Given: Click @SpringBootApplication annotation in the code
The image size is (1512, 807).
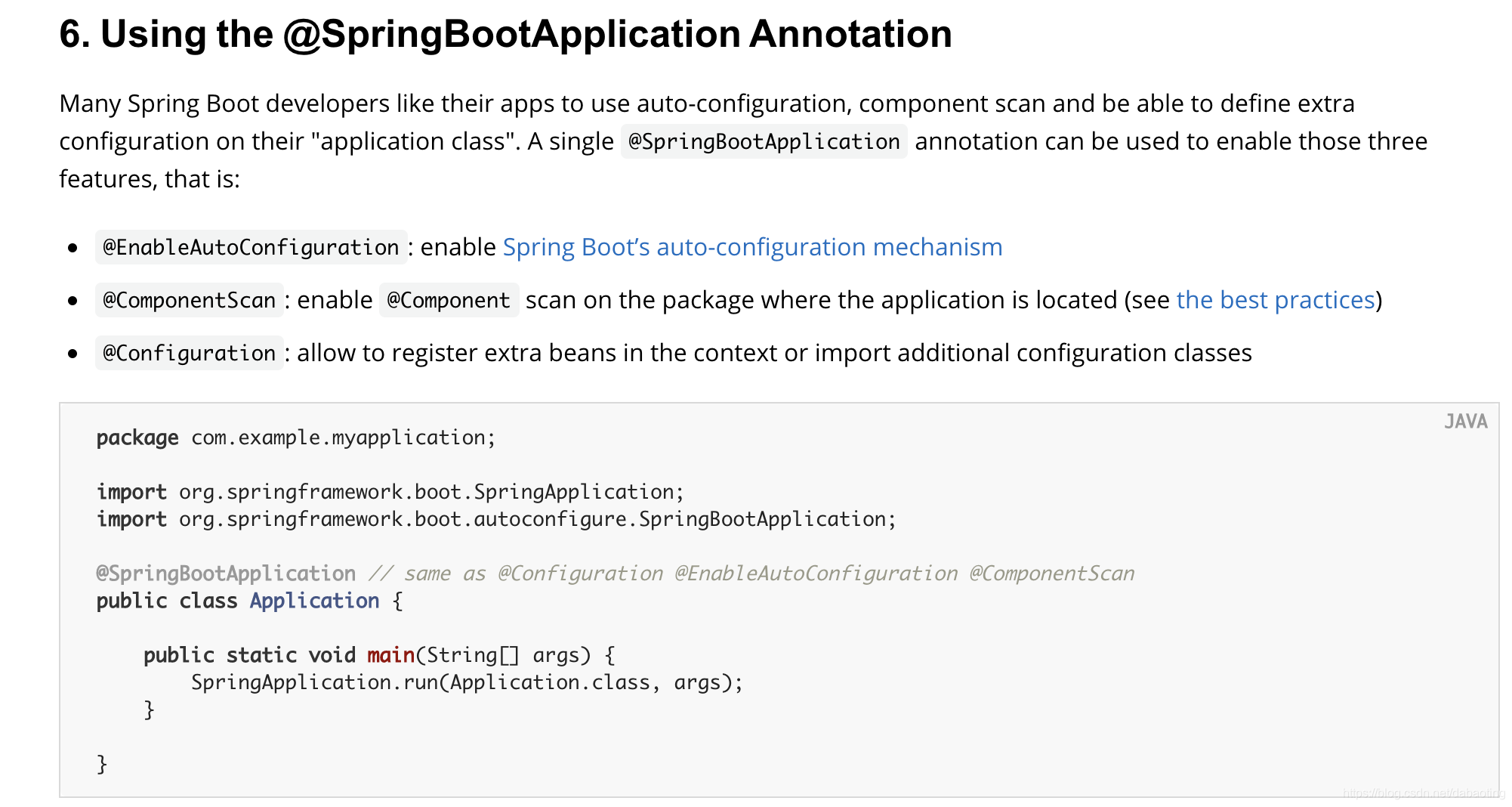Looking at the screenshot, I should point(226,574).
